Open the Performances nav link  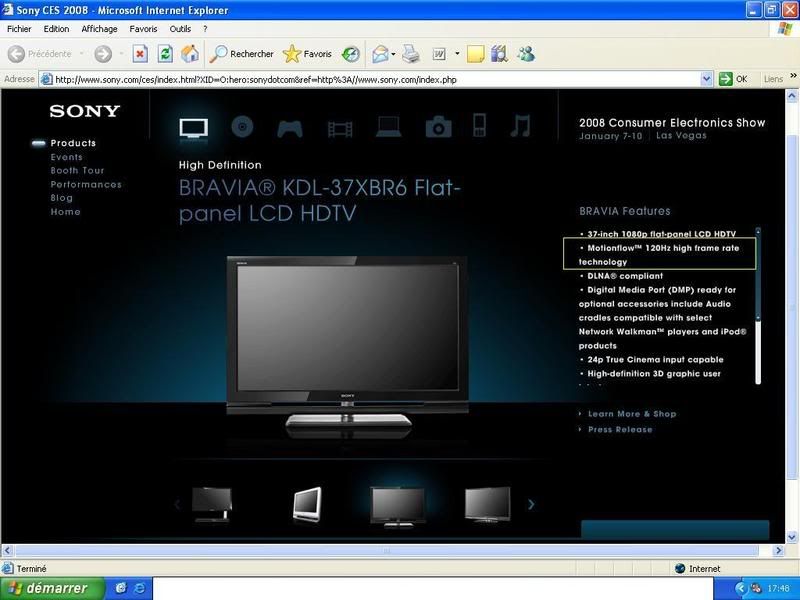[x=86, y=185]
